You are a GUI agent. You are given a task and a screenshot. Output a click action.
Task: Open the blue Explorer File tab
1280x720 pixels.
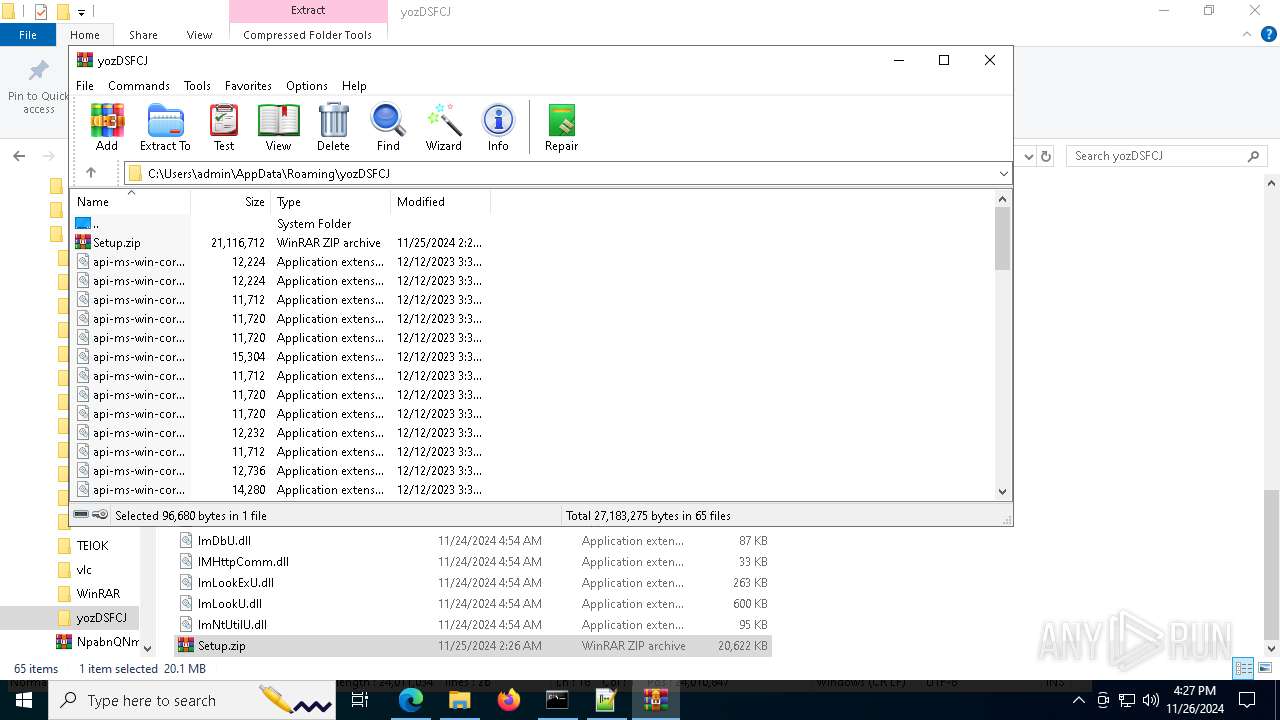click(x=28, y=35)
